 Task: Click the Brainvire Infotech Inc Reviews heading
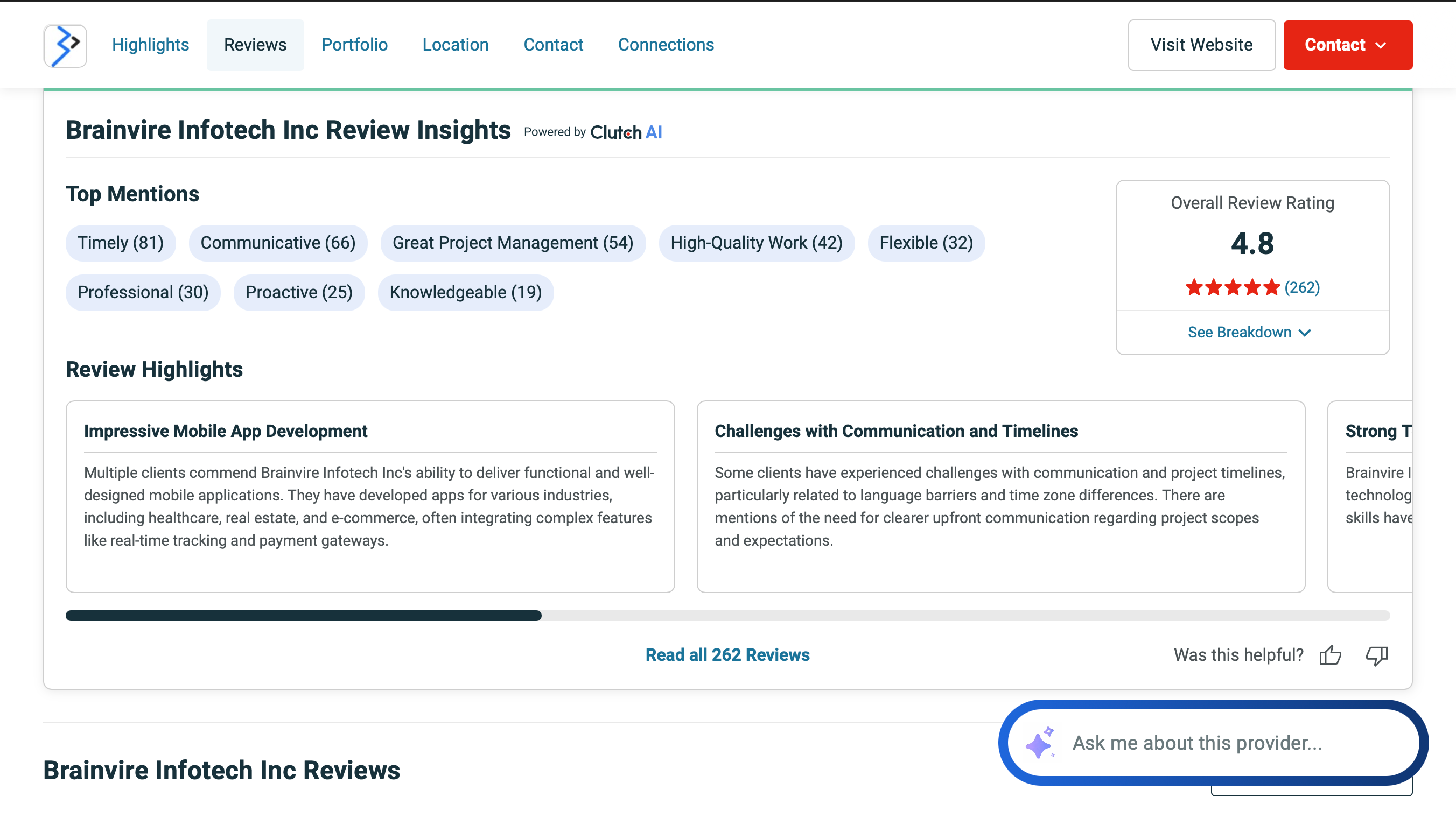point(221,770)
